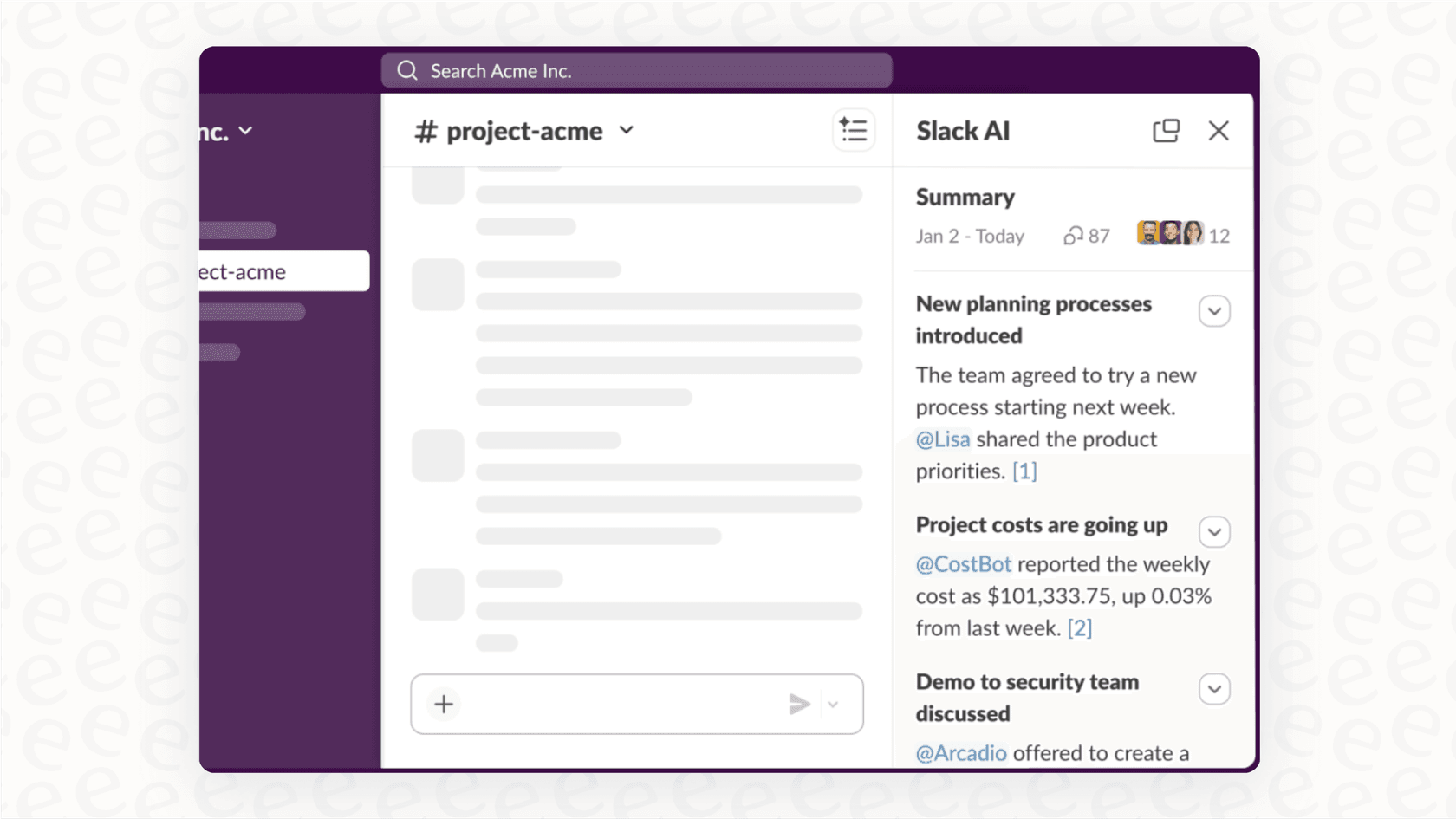Expand the New planning processes introduced section
The height and width of the screenshot is (819, 1456).
point(1214,310)
